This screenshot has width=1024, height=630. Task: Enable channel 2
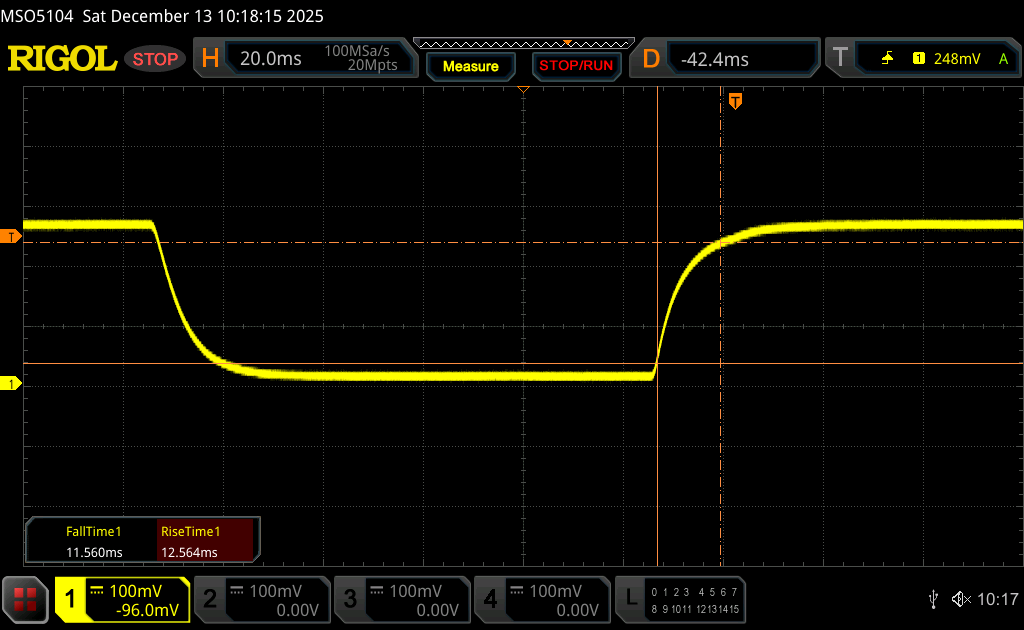261,599
